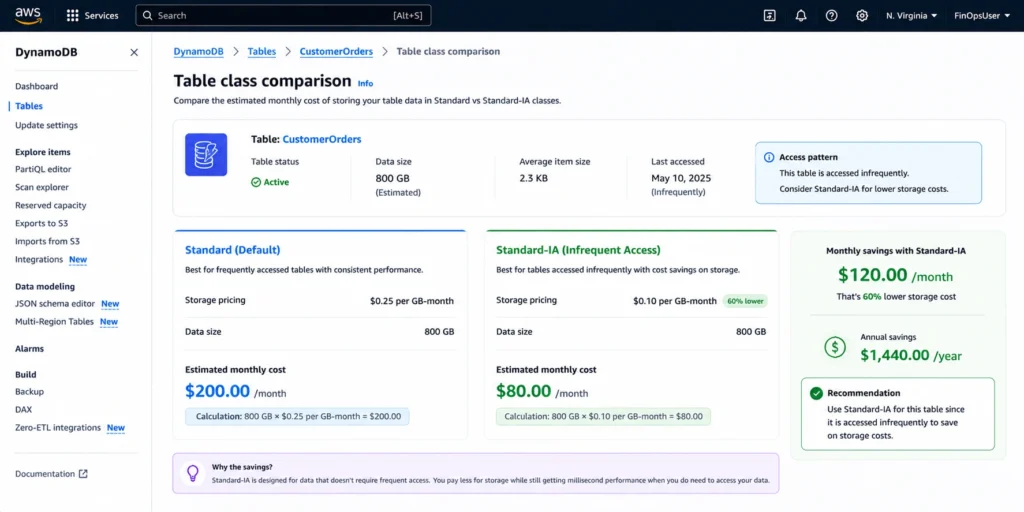
Task: Go to Dashboard in the sidebar
Action: pos(37,86)
